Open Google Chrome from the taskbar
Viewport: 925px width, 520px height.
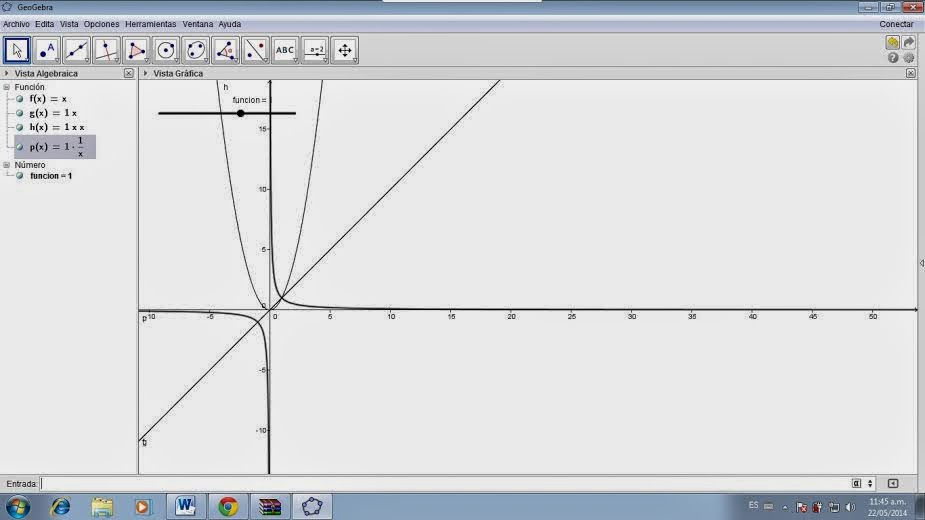point(228,506)
